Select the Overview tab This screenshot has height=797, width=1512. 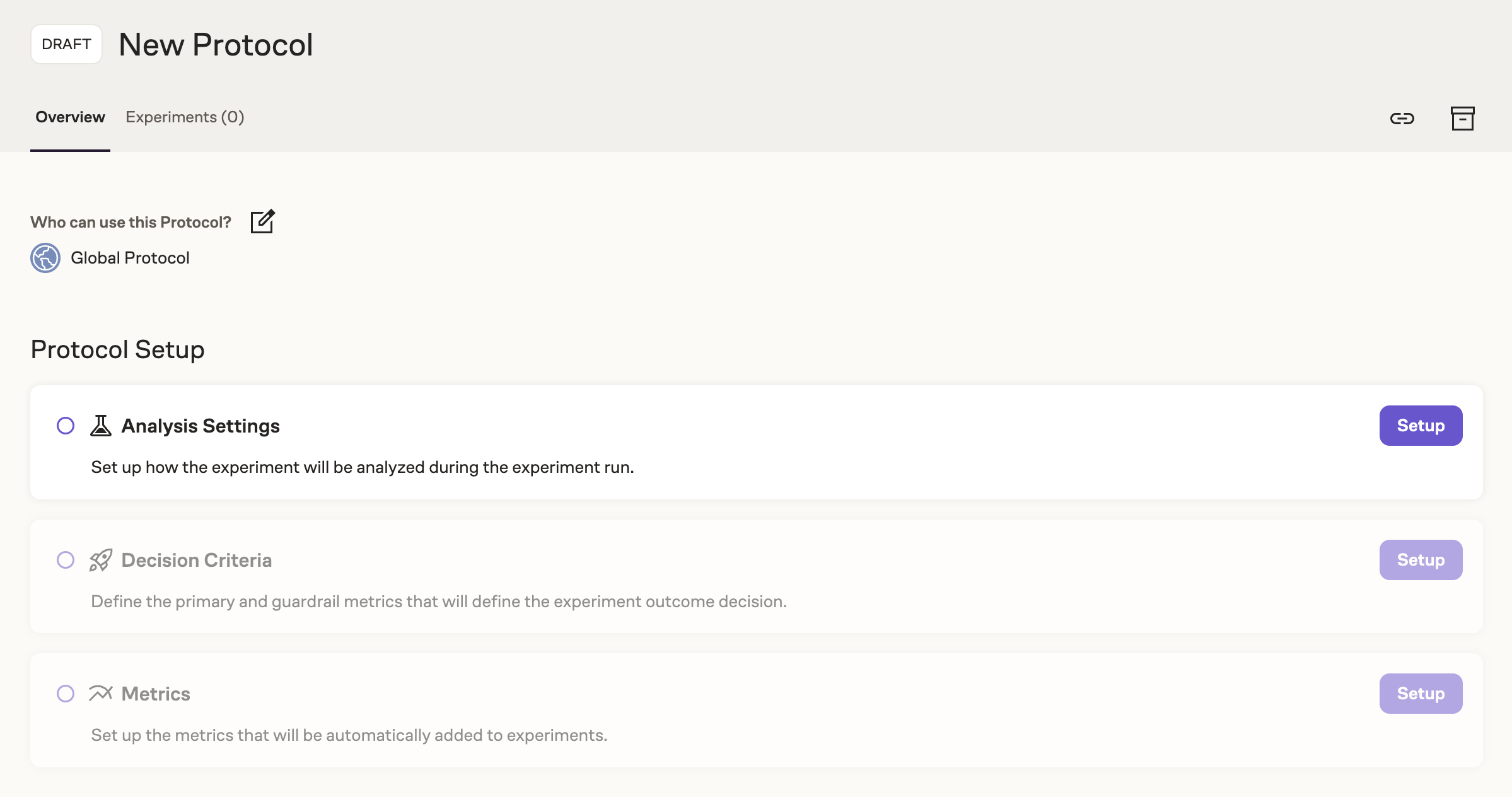click(x=70, y=117)
